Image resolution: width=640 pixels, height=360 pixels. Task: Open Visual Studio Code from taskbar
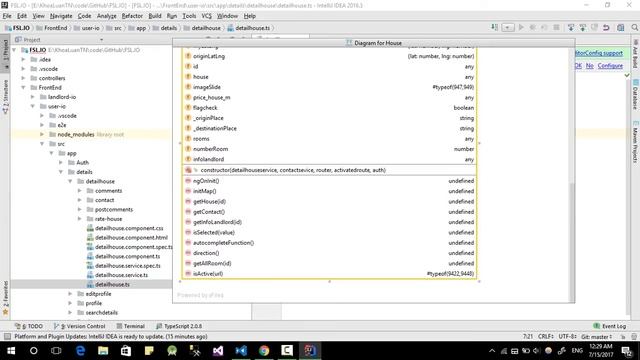pyautogui.click(x=241, y=351)
